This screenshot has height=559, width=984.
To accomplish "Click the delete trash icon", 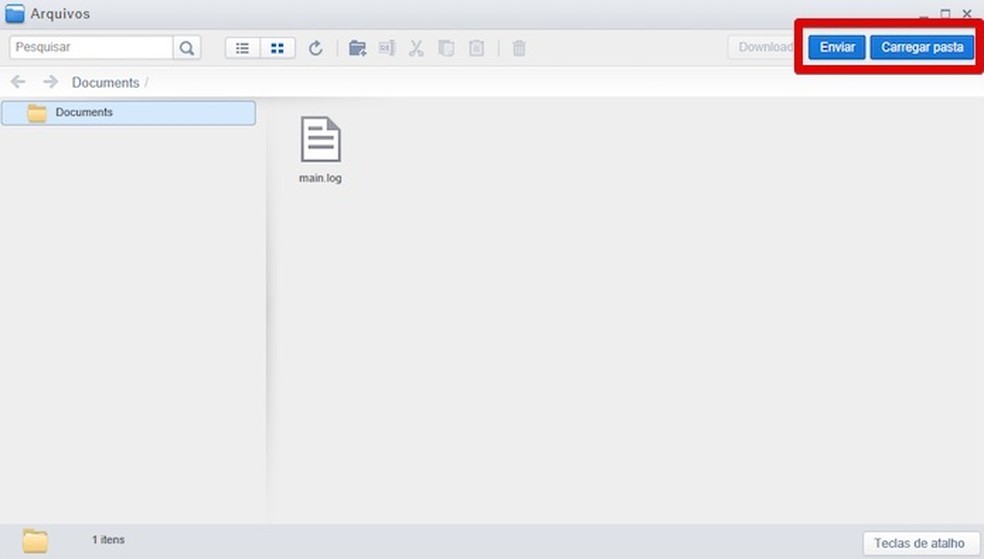I will pos(519,47).
